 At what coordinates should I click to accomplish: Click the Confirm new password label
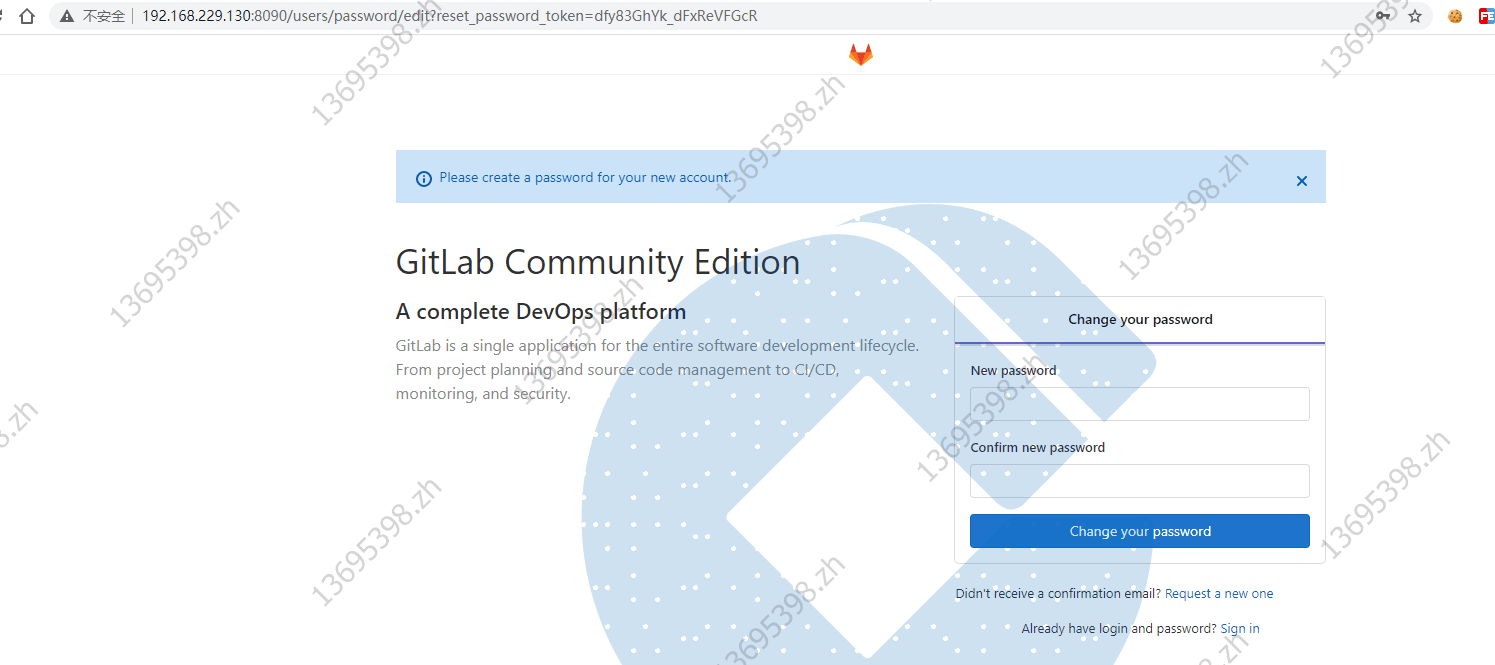tap(1037, 448)
